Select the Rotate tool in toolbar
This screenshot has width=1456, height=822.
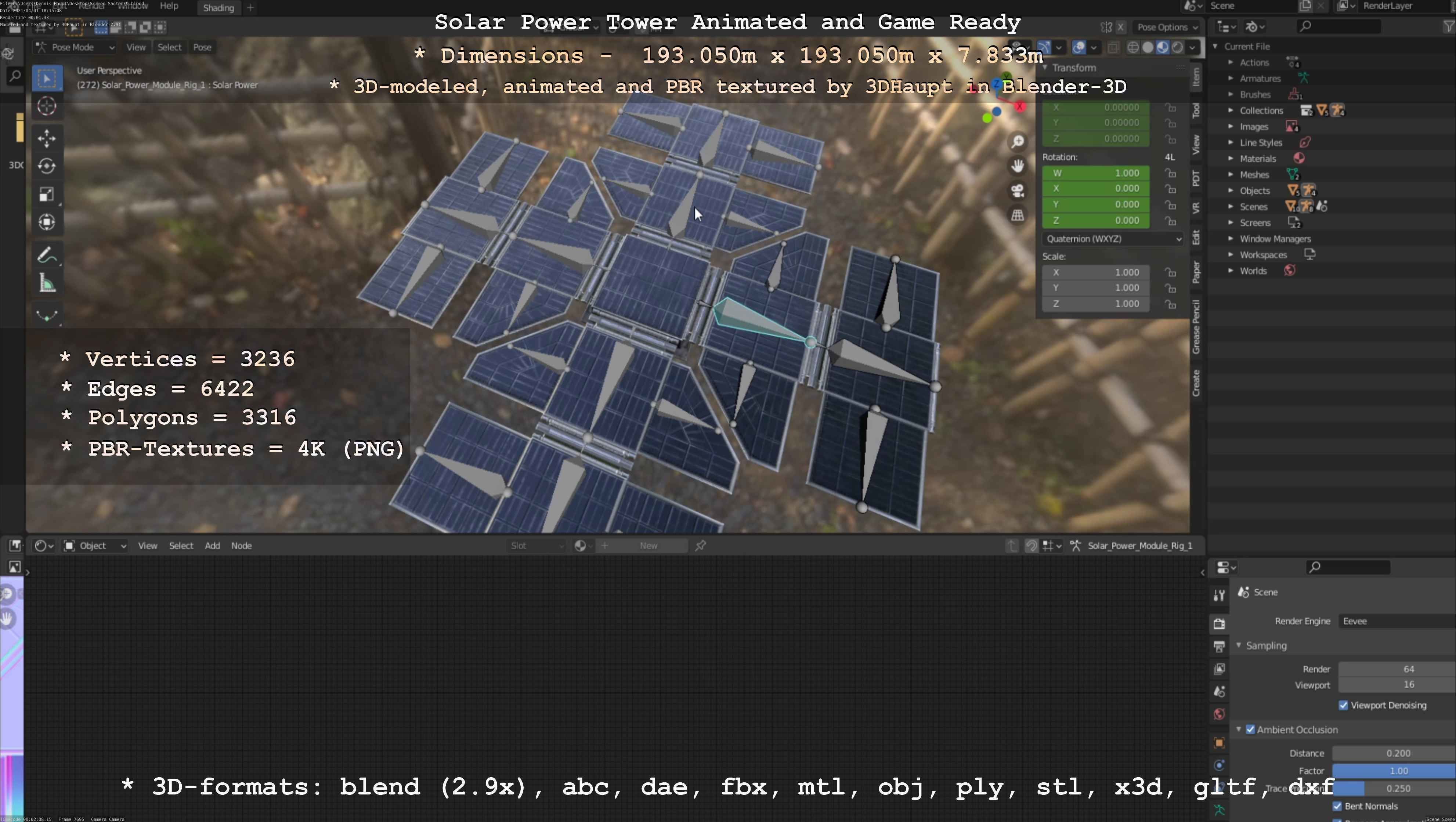(46, 166)
